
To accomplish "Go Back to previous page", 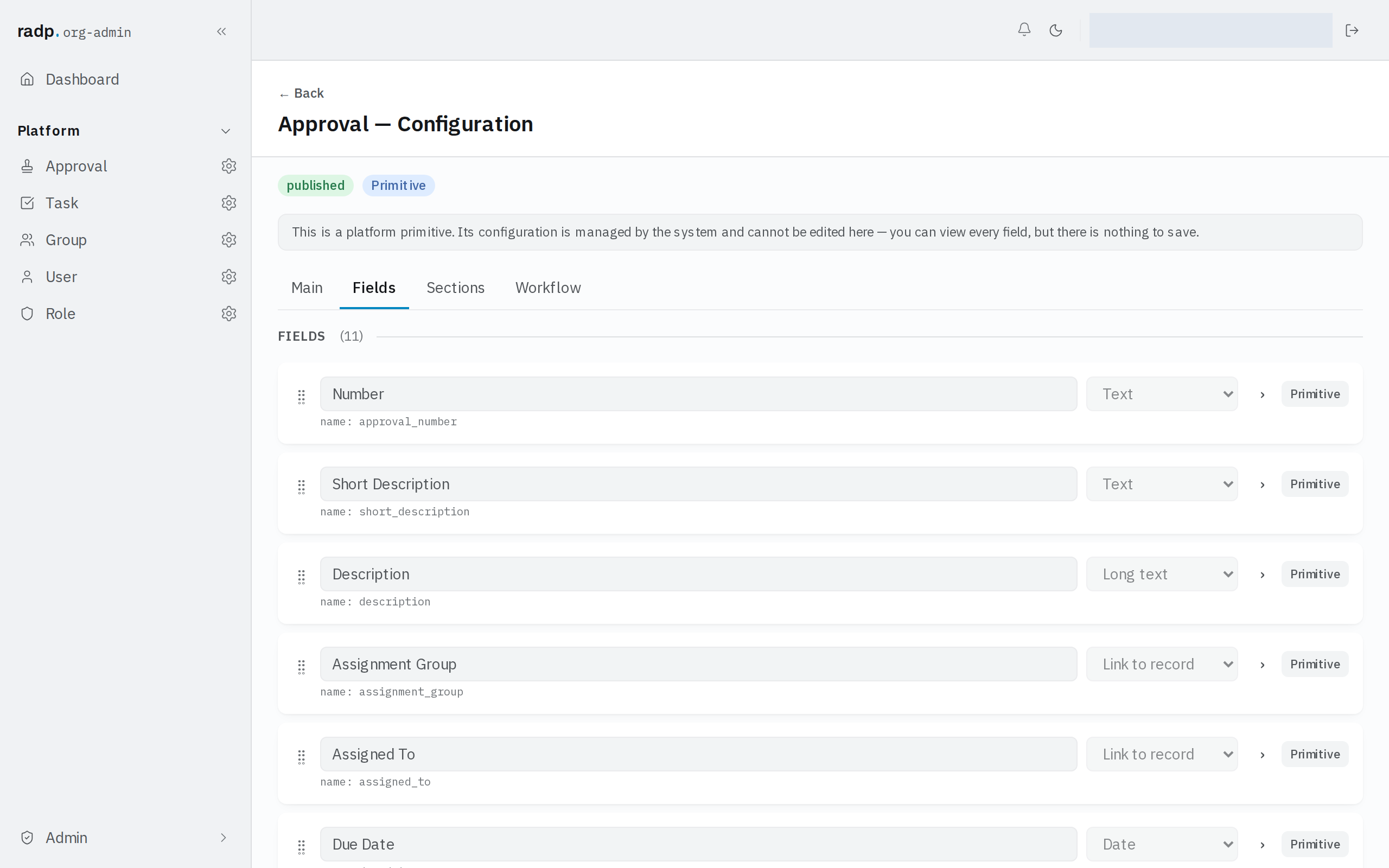I will (x=301, y=93).
